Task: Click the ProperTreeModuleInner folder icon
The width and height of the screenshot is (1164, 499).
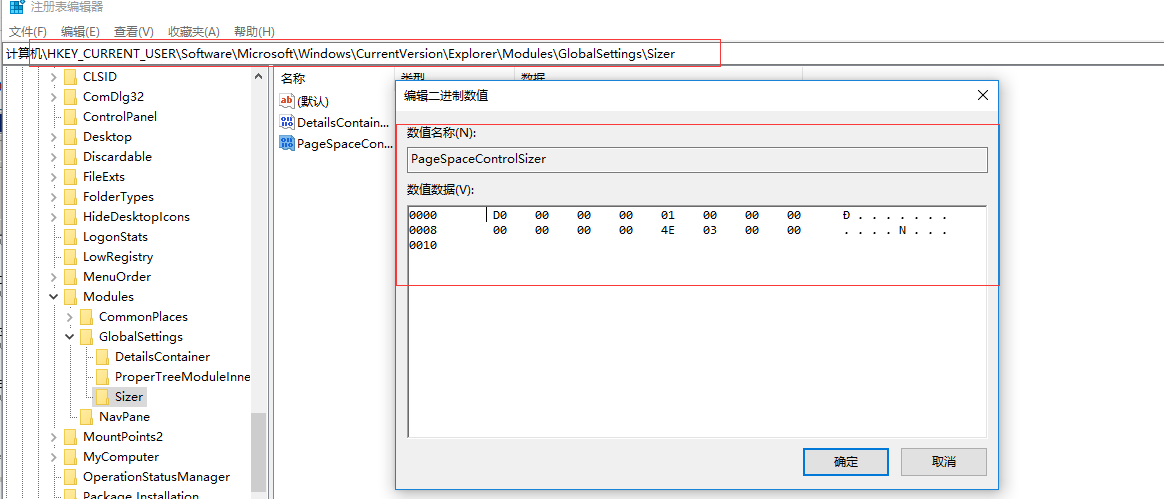Action: (x=102, y=377)
